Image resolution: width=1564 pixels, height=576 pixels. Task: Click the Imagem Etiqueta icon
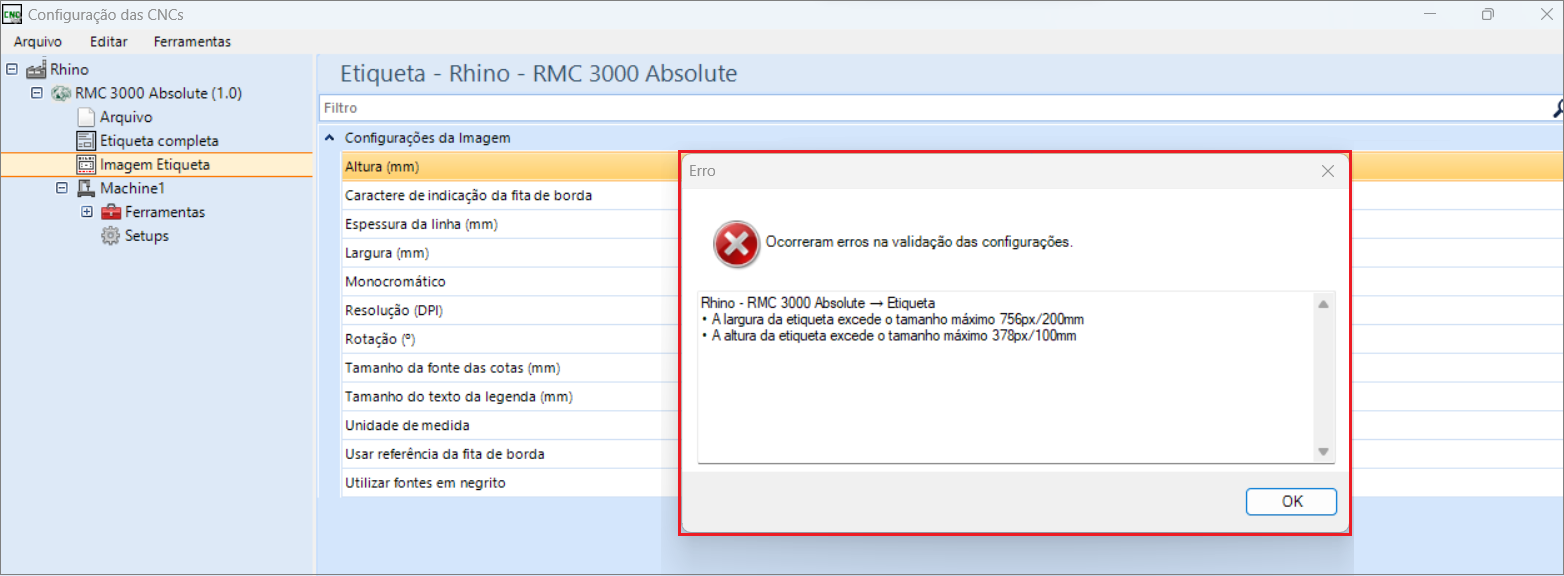tap(86, 165)
